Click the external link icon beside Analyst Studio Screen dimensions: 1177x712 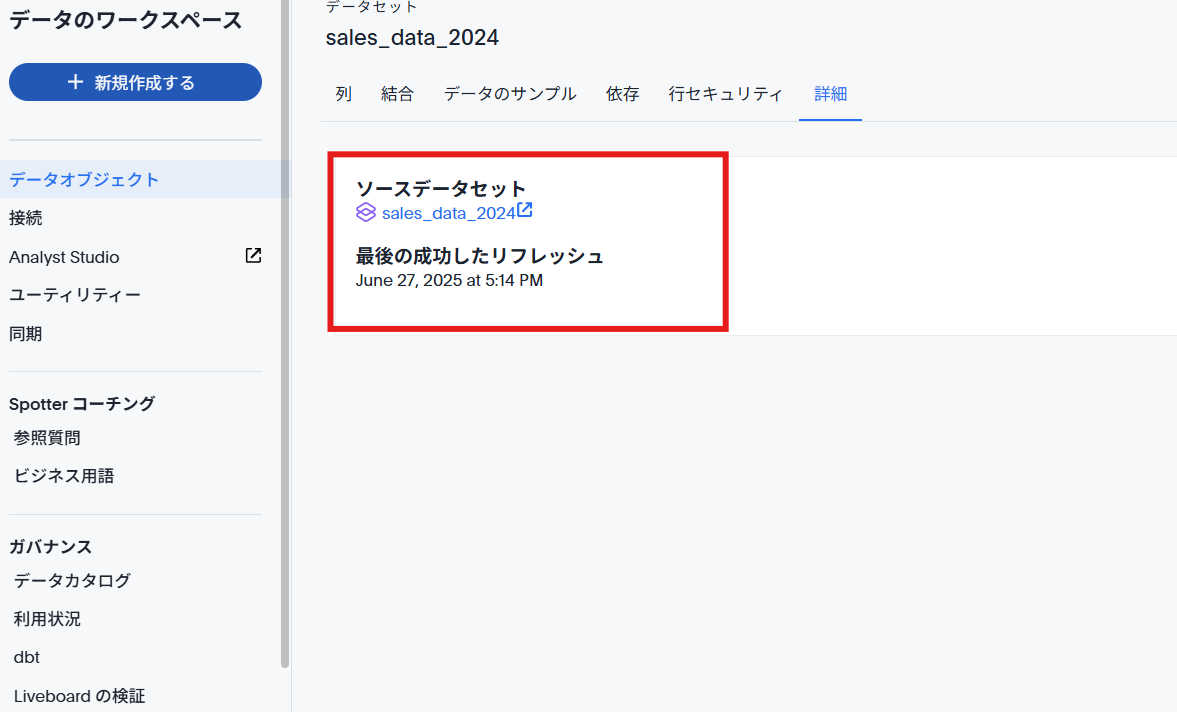coord(254,256)
